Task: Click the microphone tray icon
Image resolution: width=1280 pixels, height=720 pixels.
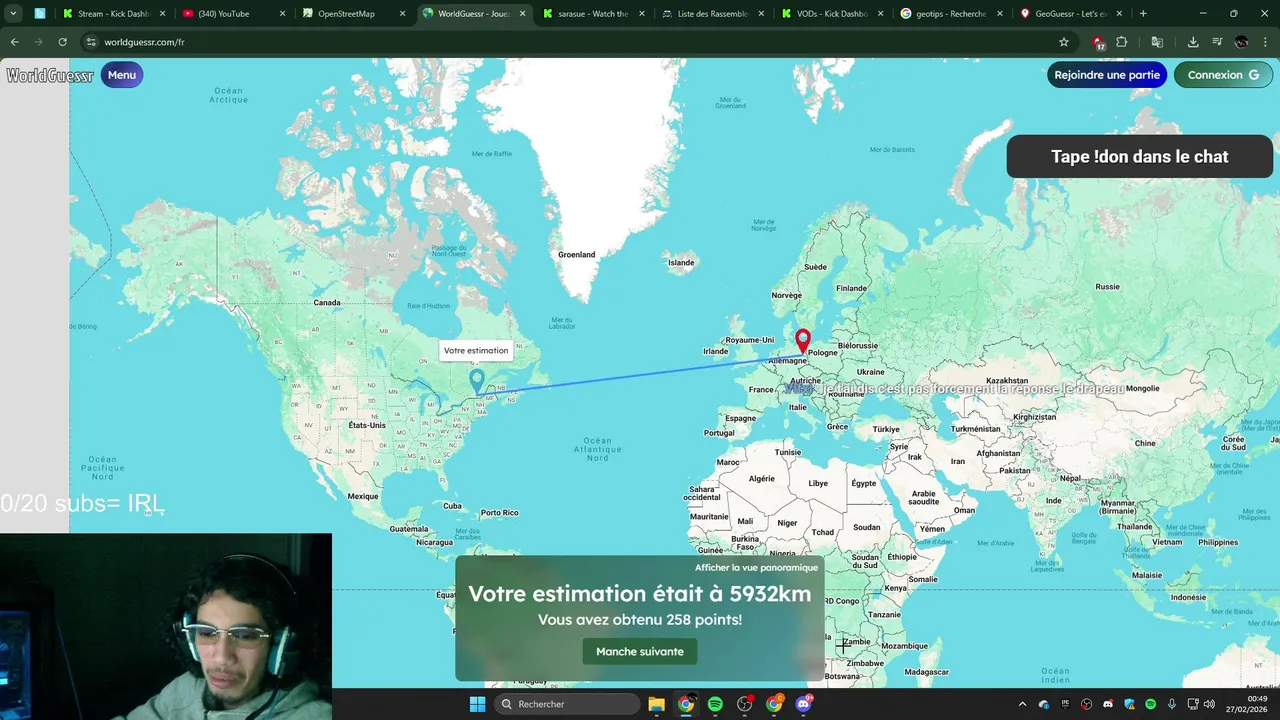Action: click(1171, 704)
